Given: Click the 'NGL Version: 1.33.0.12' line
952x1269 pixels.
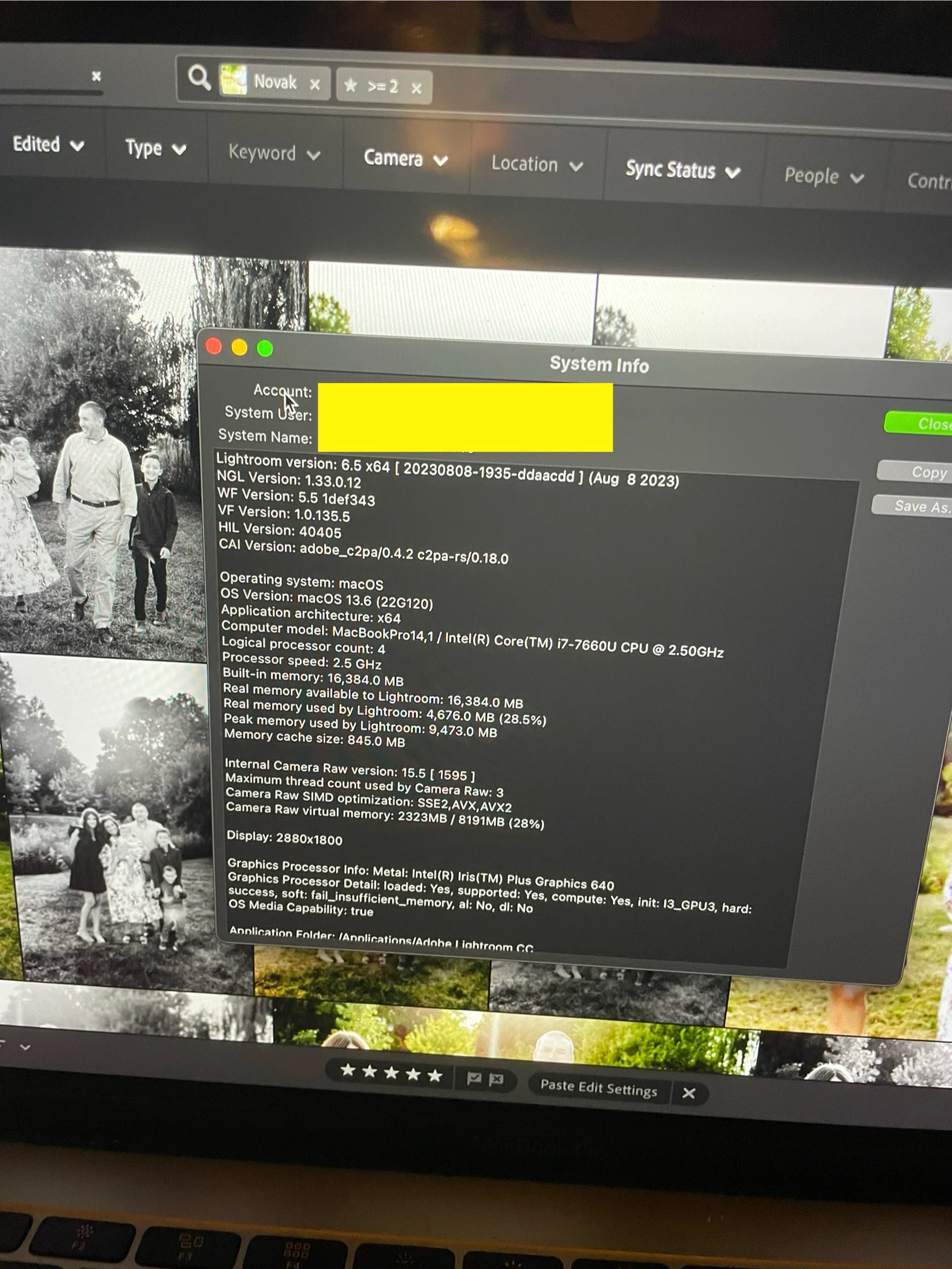Looking at the screenshot, I should (289, 480).
